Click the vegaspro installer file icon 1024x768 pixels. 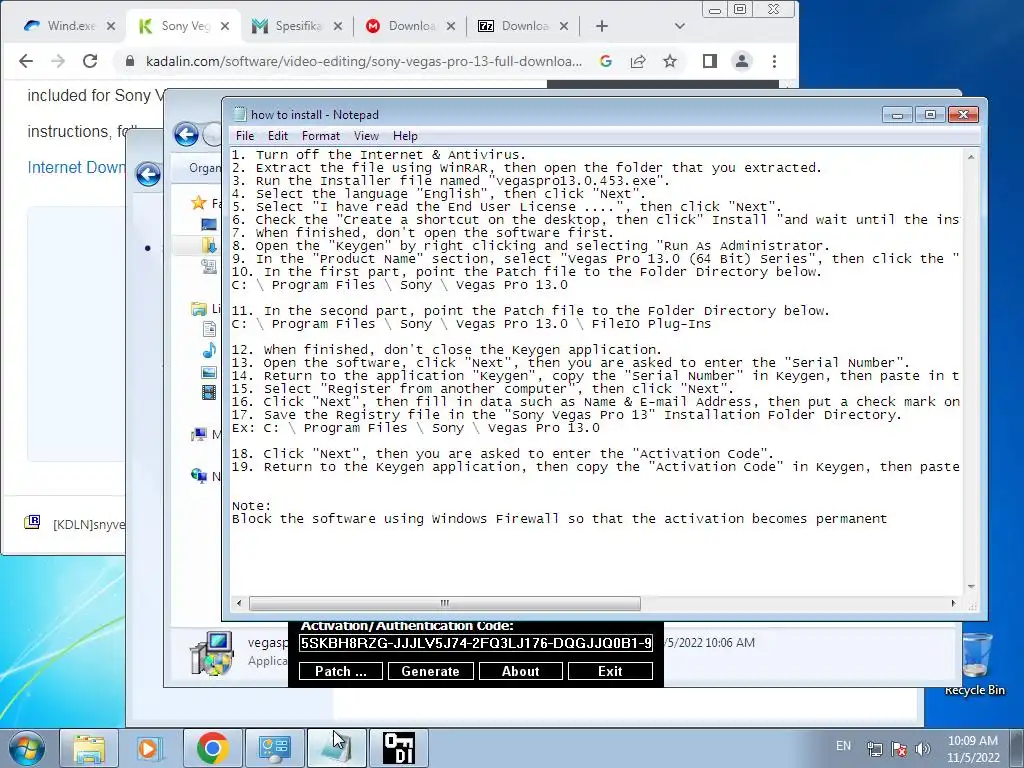coord(211,653)
